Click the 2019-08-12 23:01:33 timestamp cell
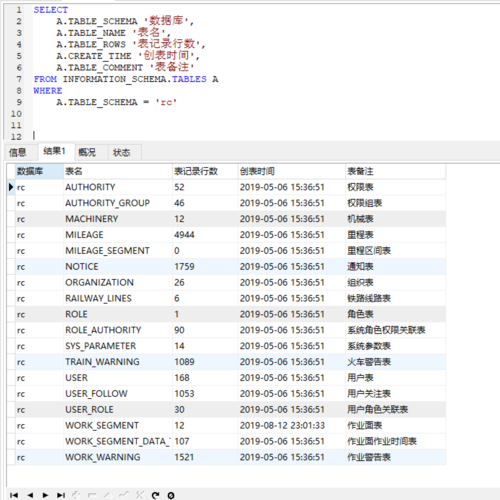500x500 pixels. tap(292, 425)
